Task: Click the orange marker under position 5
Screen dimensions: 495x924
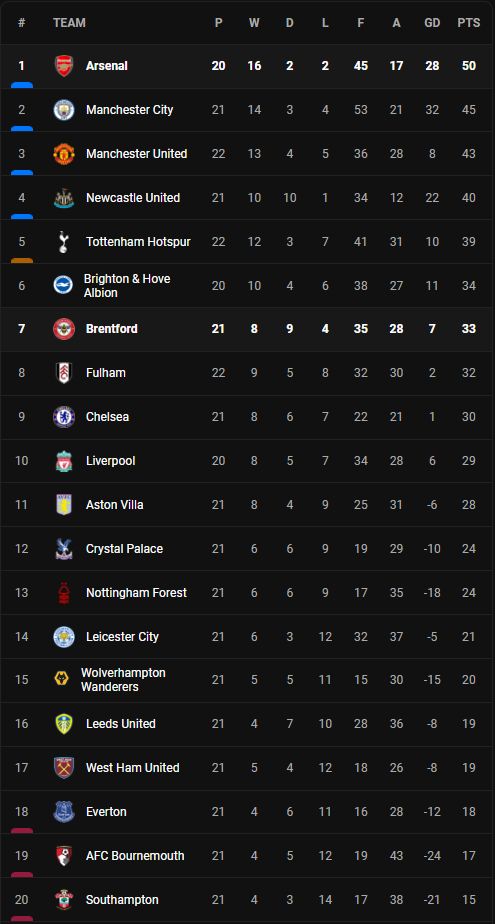Action: pyautogui.click(x=22, y=260)
